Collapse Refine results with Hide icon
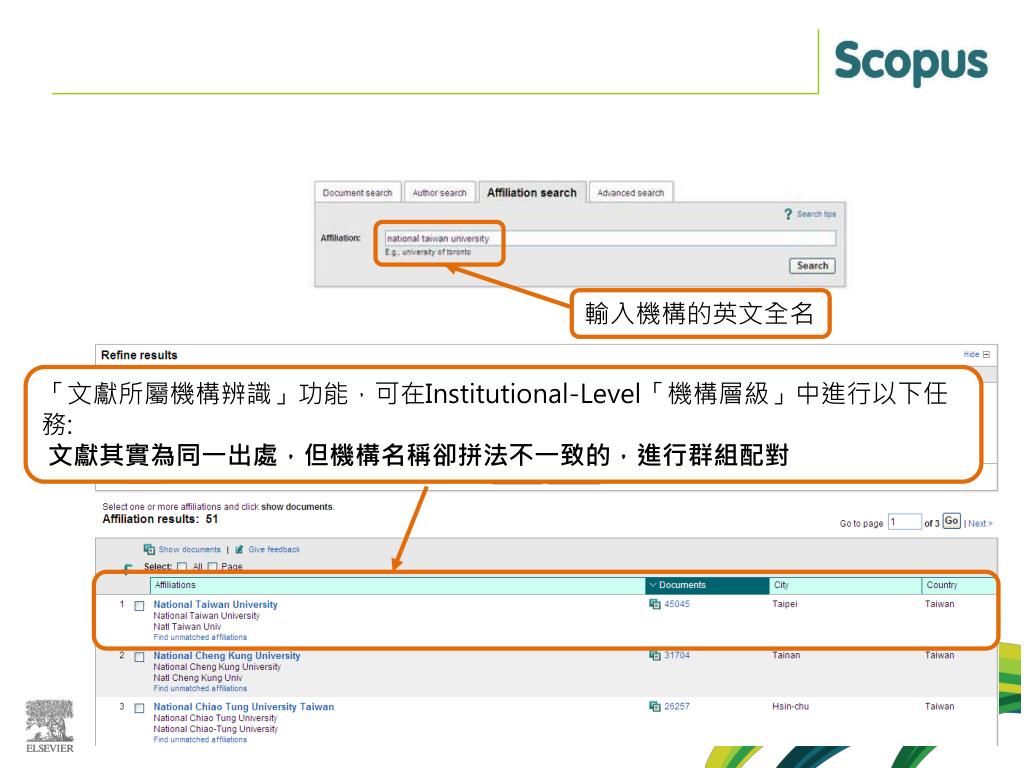This screenshot has height=768, width=1024. 986,355
